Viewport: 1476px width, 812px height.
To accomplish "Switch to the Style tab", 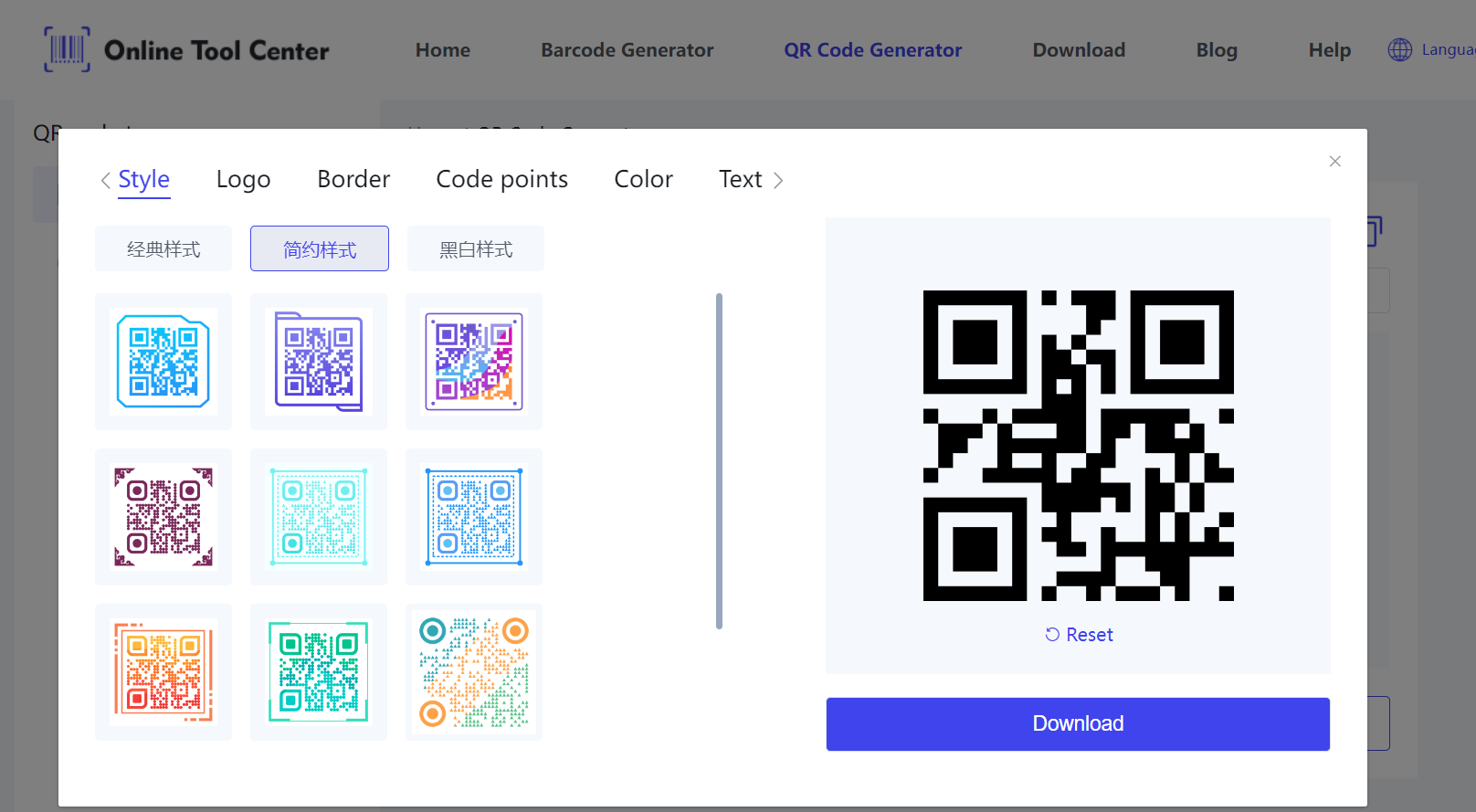I will point(144,179).
